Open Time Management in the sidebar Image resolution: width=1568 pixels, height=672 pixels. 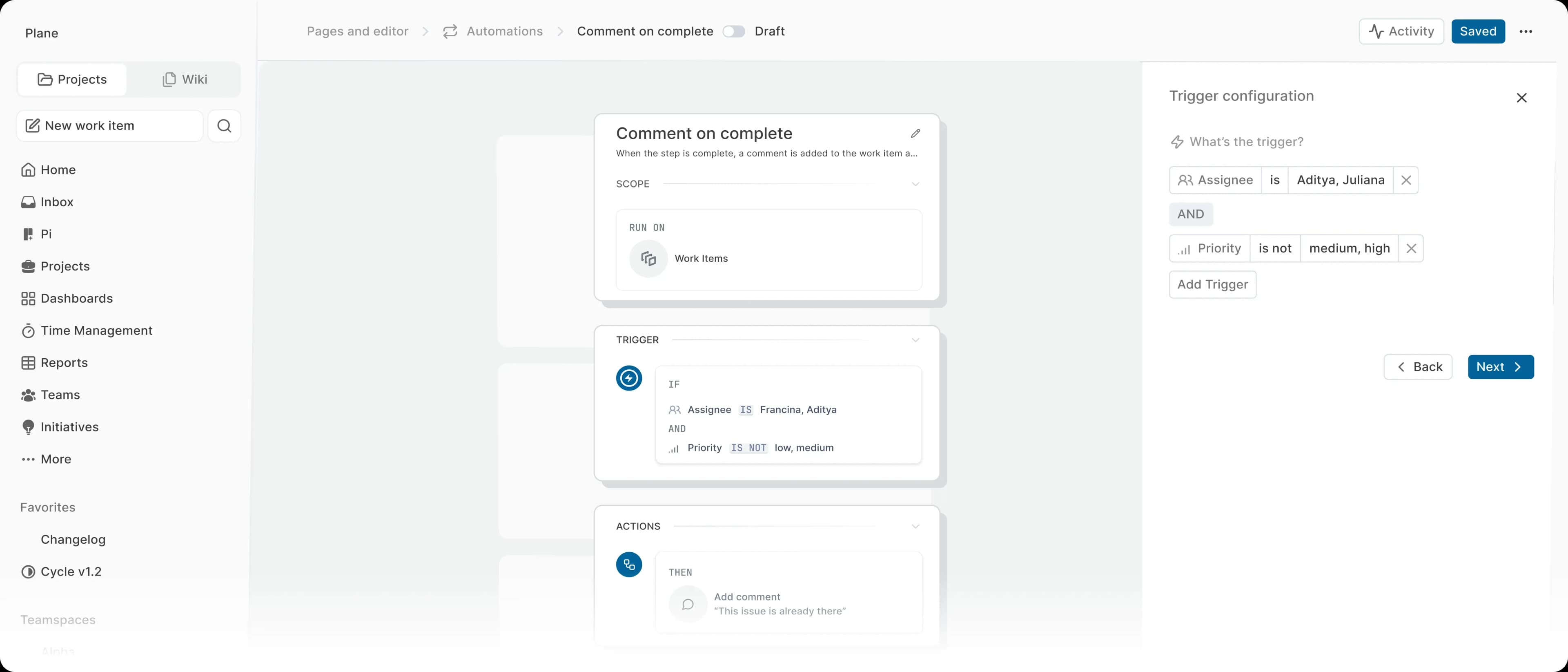[x=96, y=330]
